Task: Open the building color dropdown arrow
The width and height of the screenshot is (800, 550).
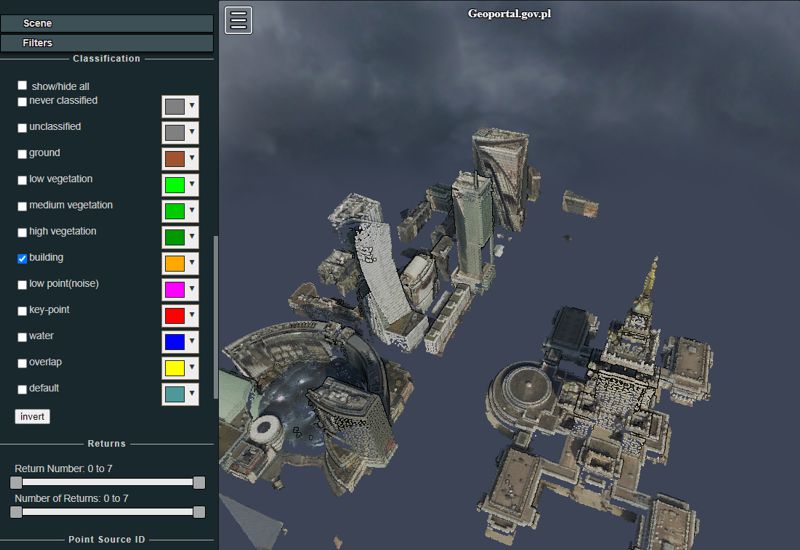Action: [x=192, y=262]
